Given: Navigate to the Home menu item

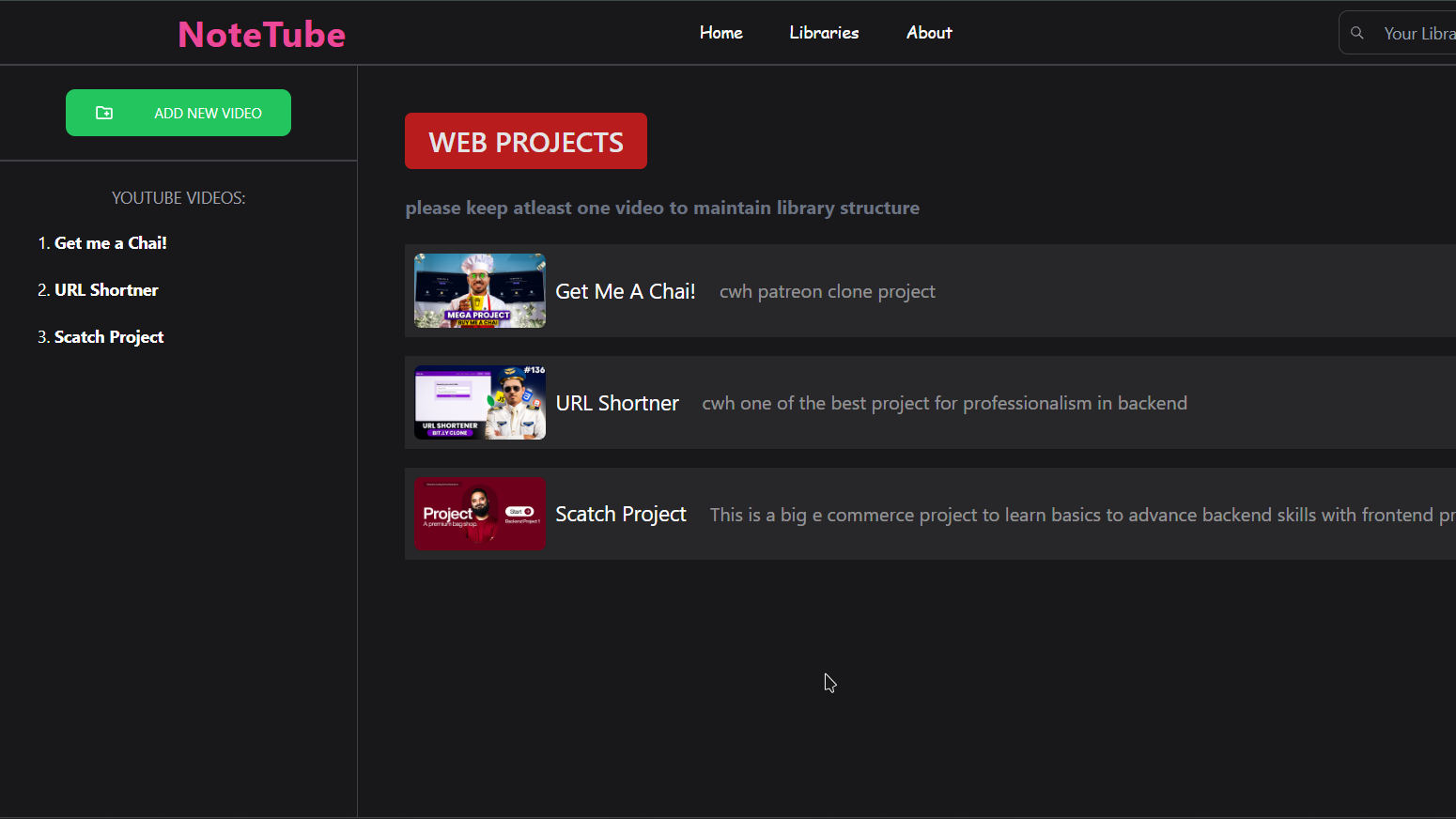Looking at the screenshot, I should click(x=720, y=32).
